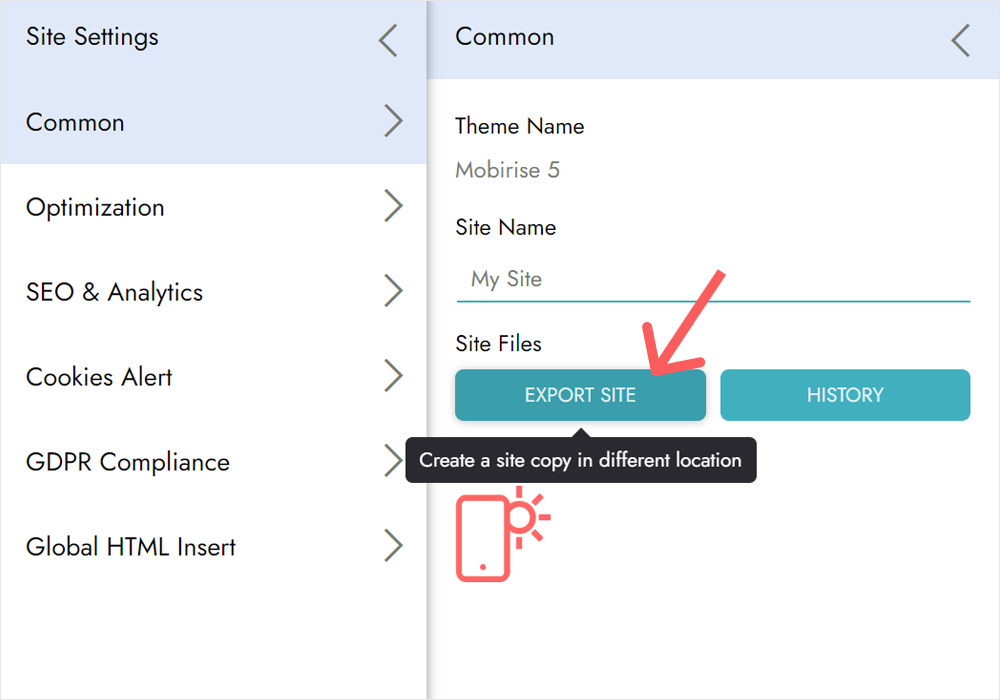This screenshot has width=1000, height=700.
Task: Expand Cookies Alert via its chevron
Action: point(393,377)
